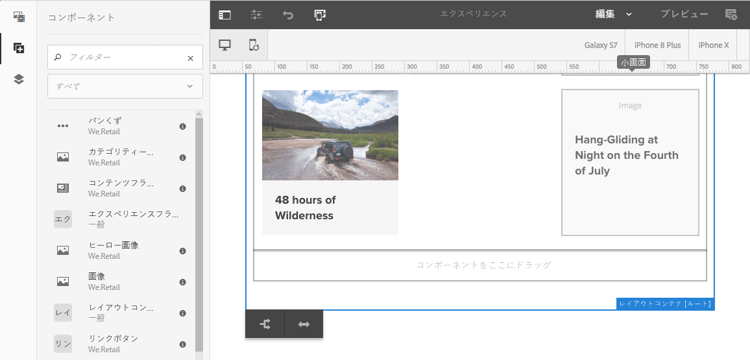The image size is (750, 360).
Task: Click the レイアウトコンテナ [ルート] label
Action: (665, 304)
